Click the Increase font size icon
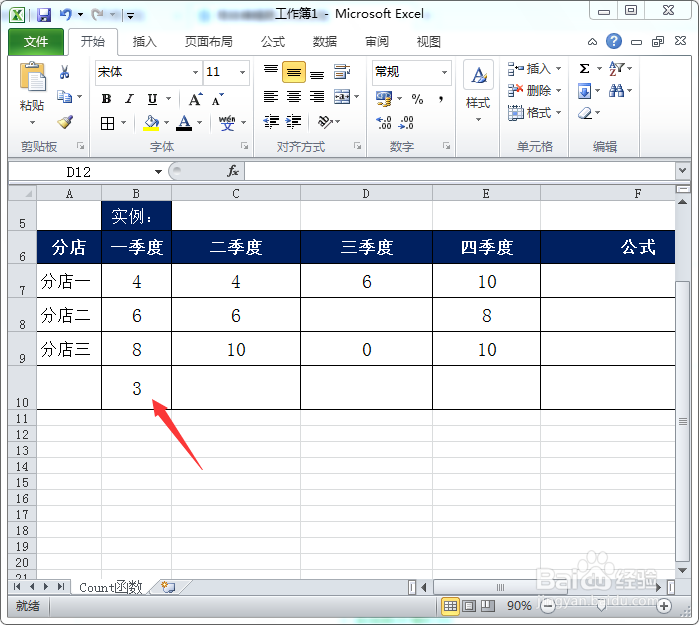699x625 pixels. tap(195, 99)
